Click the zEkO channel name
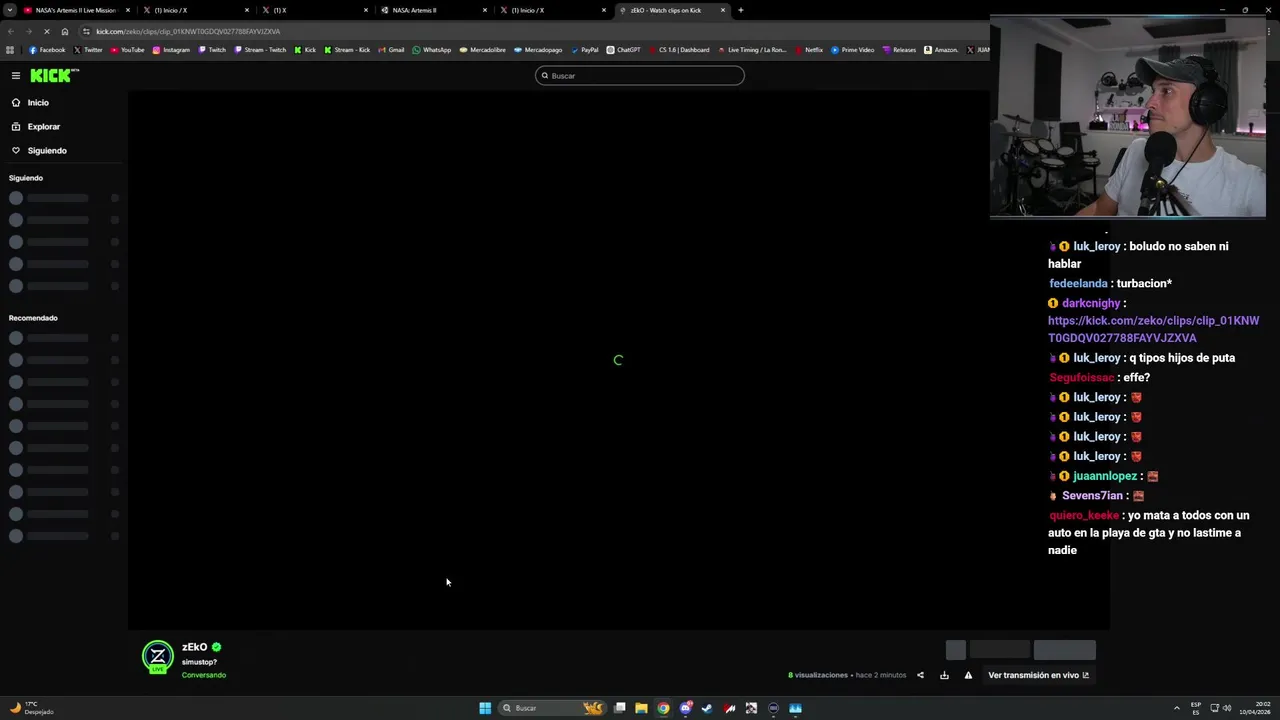 click(x=194, y=647)
